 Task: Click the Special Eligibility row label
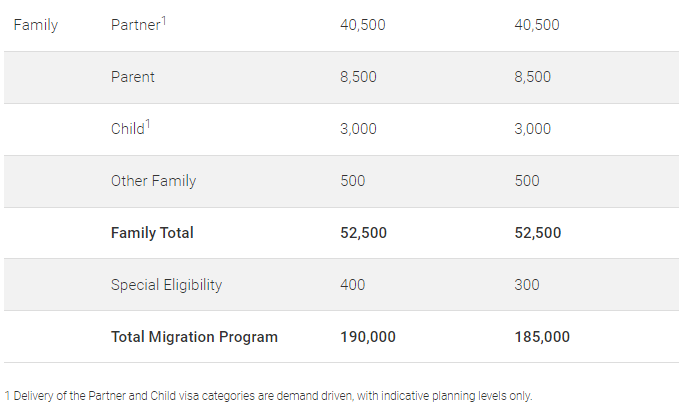[x=166, y=285]
